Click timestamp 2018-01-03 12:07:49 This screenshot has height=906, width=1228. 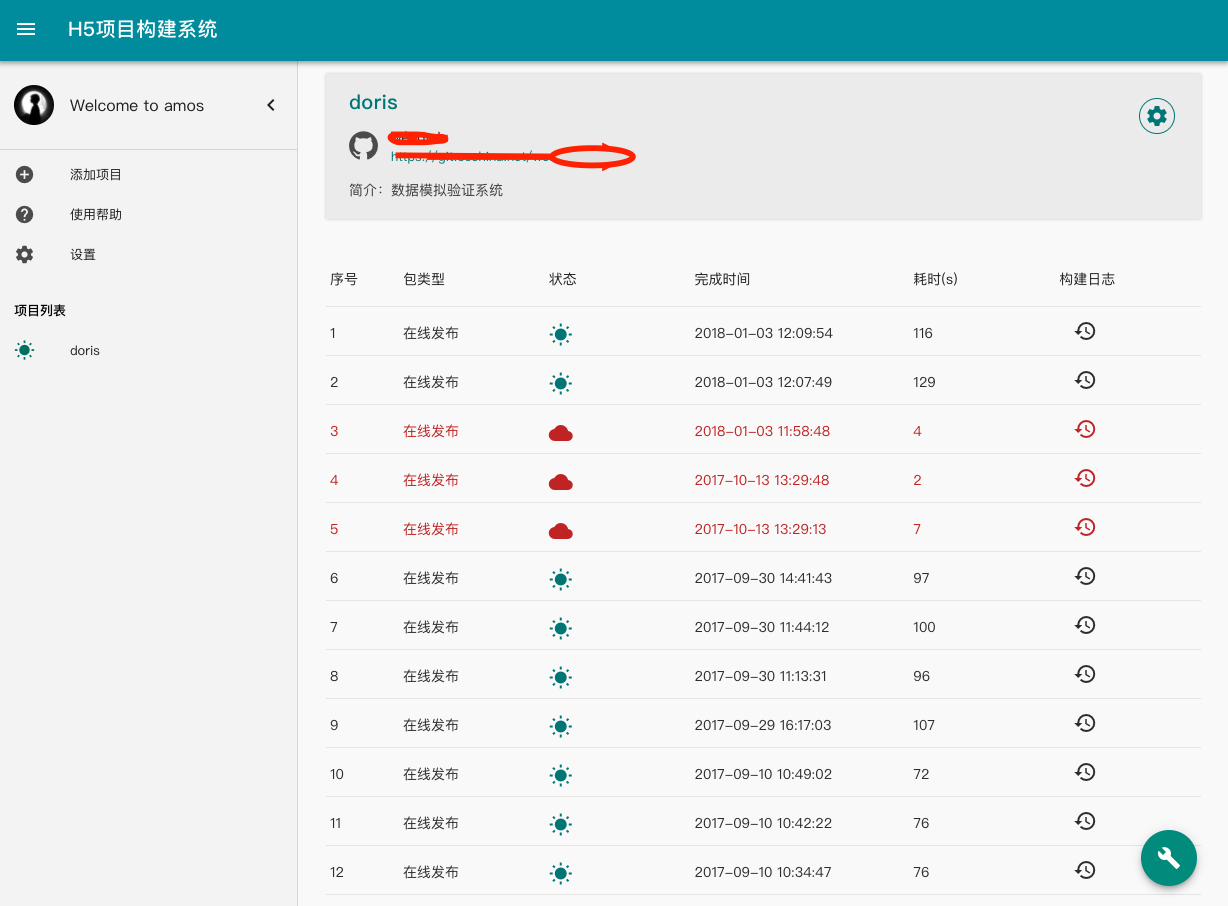click(764, 382)
